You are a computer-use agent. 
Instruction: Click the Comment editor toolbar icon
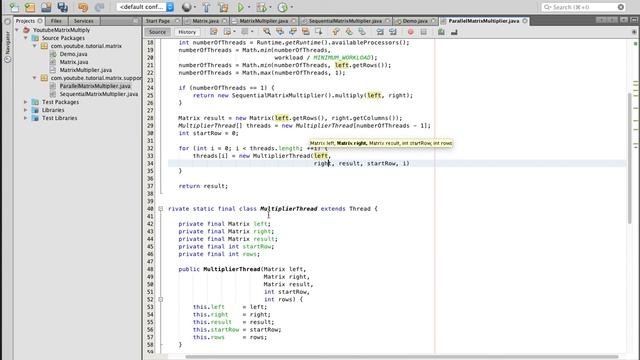(441, 32)
